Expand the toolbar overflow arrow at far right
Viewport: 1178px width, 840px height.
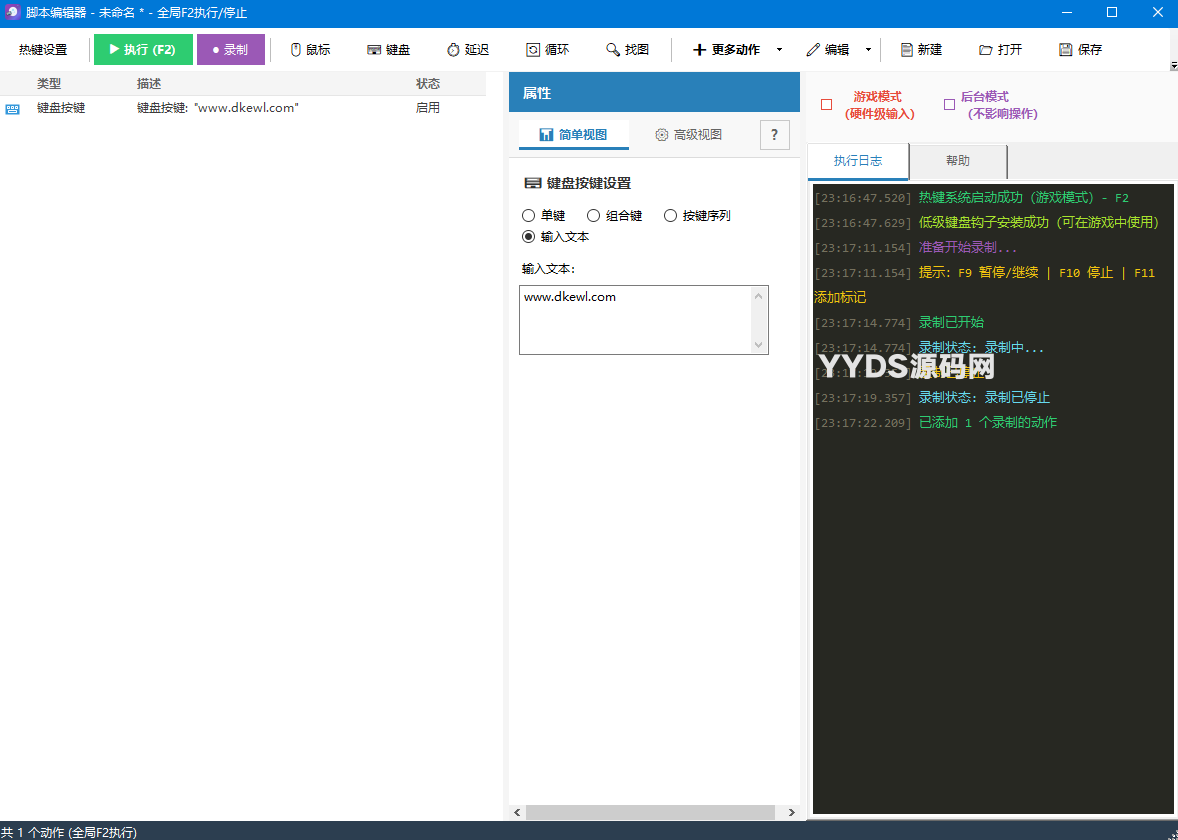click(1173, 66)
